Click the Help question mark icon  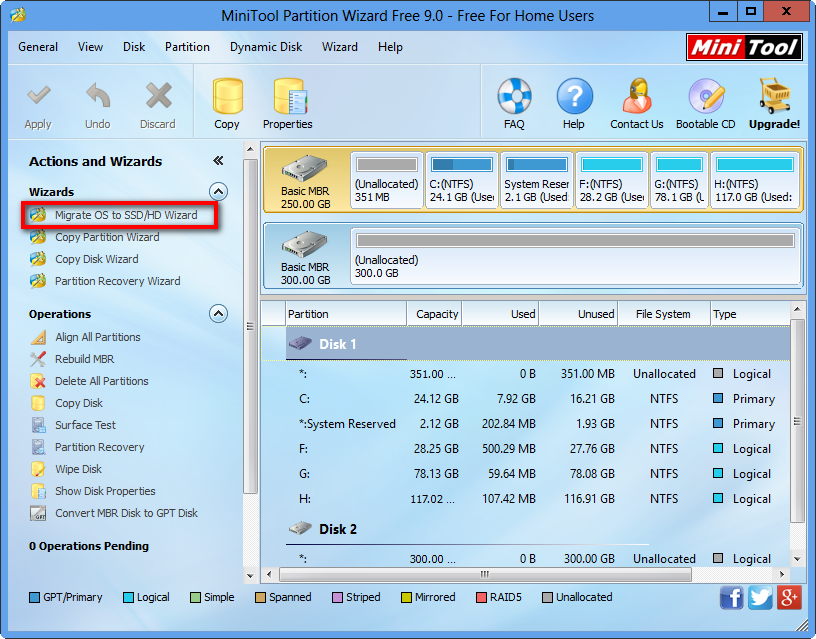coord(575,96)
